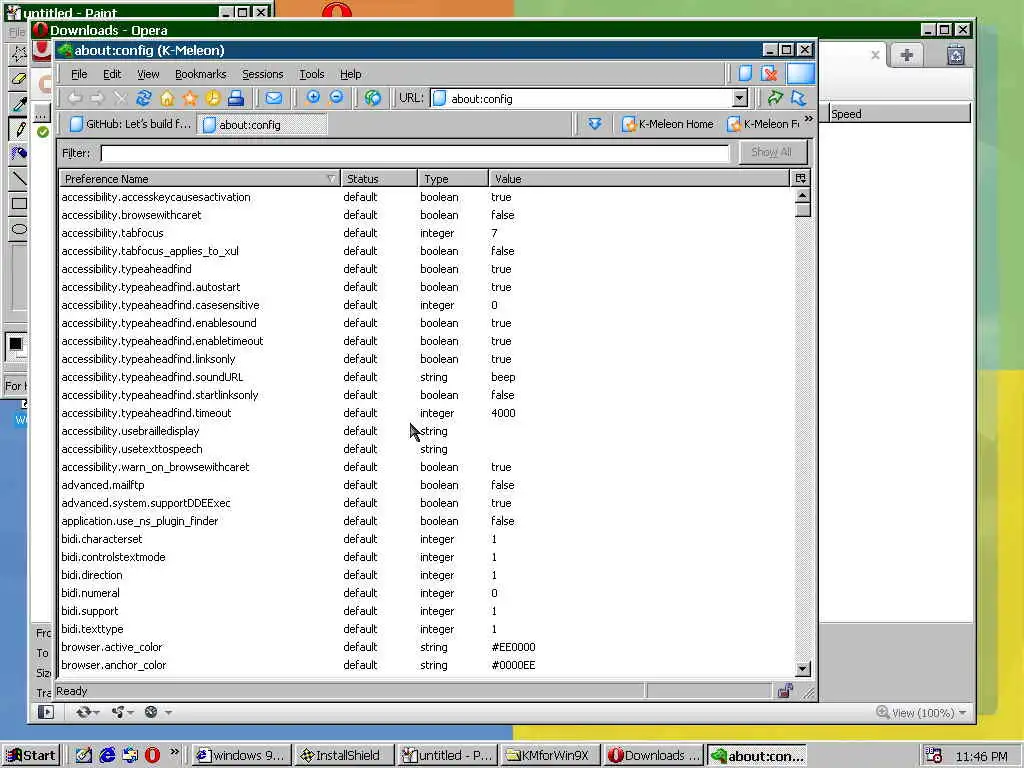Switch to untitled - Paint taskbar button

tap(447, 756)
